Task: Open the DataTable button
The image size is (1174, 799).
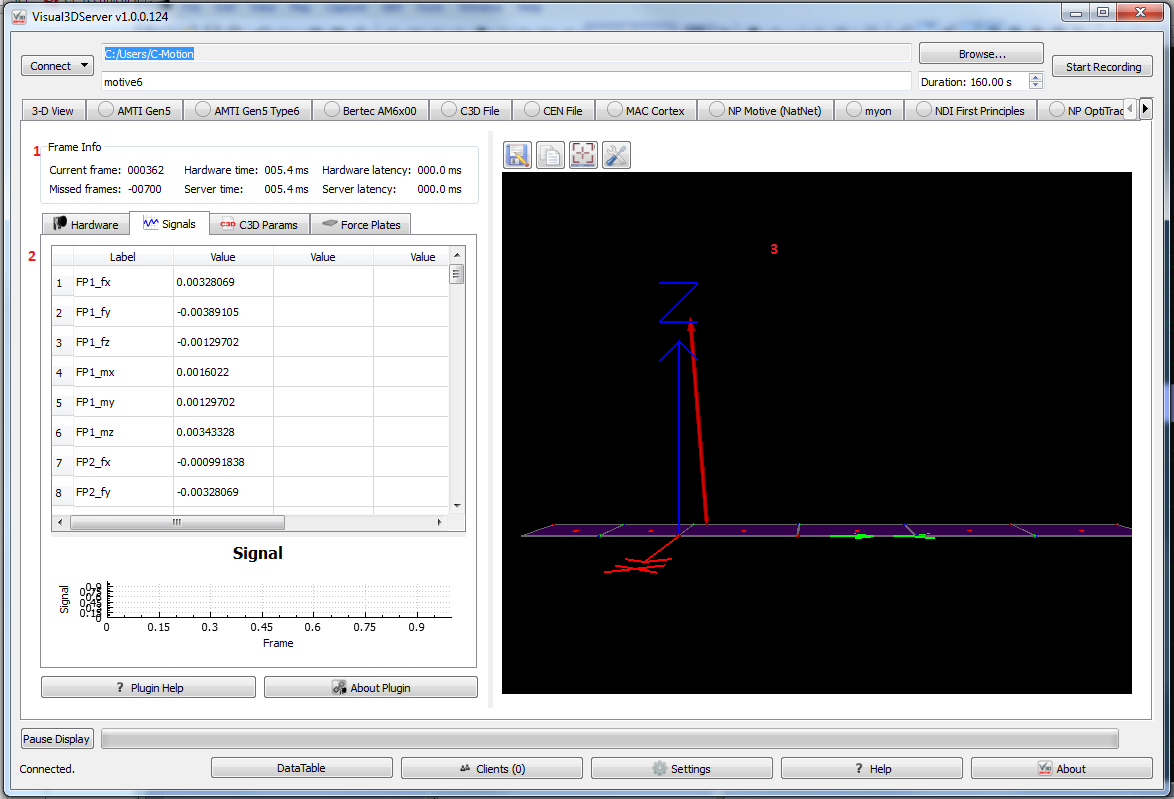Action: point(302,768)
